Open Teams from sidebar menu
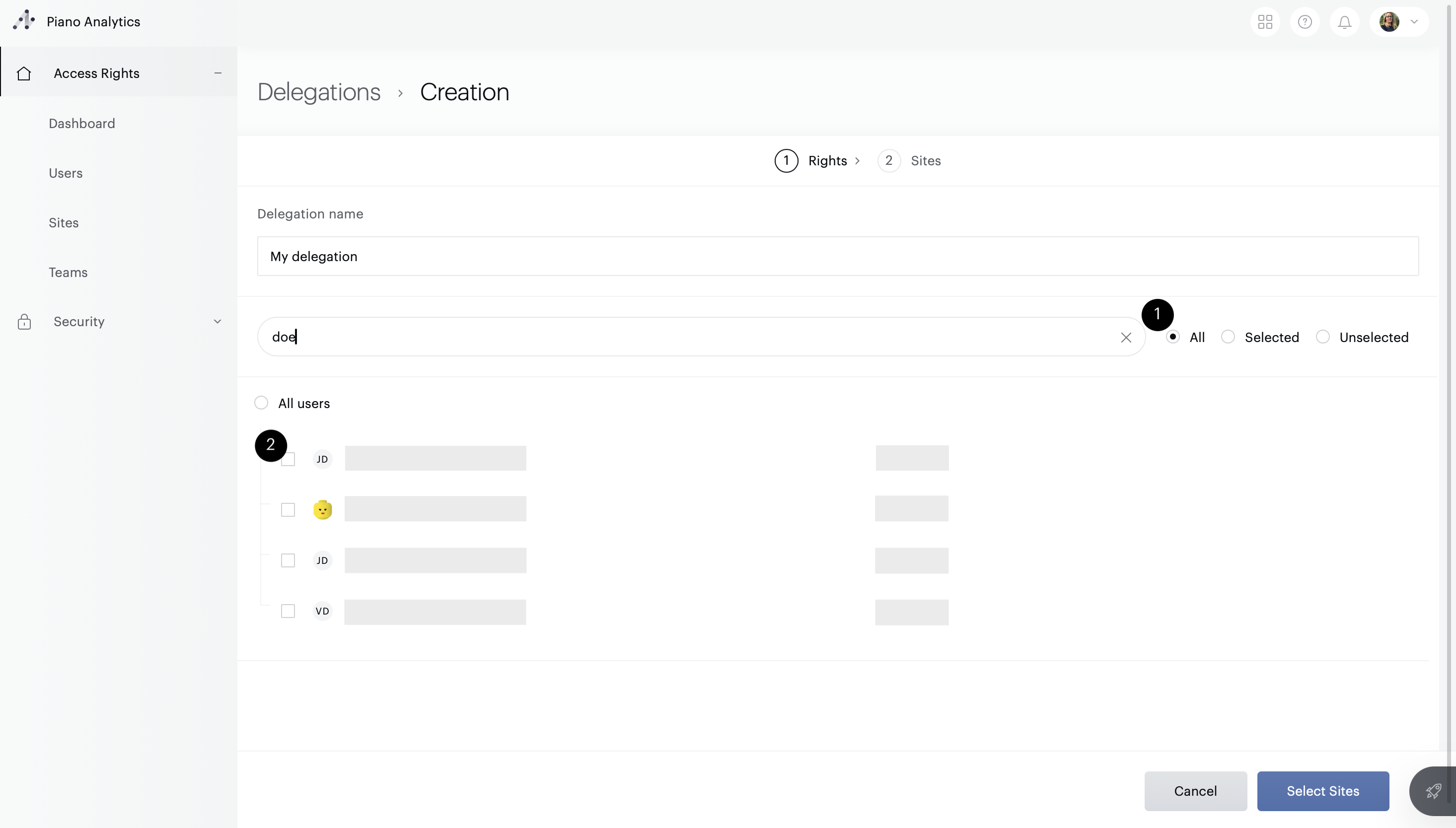Screen dimensions: 1456x828 68,273
